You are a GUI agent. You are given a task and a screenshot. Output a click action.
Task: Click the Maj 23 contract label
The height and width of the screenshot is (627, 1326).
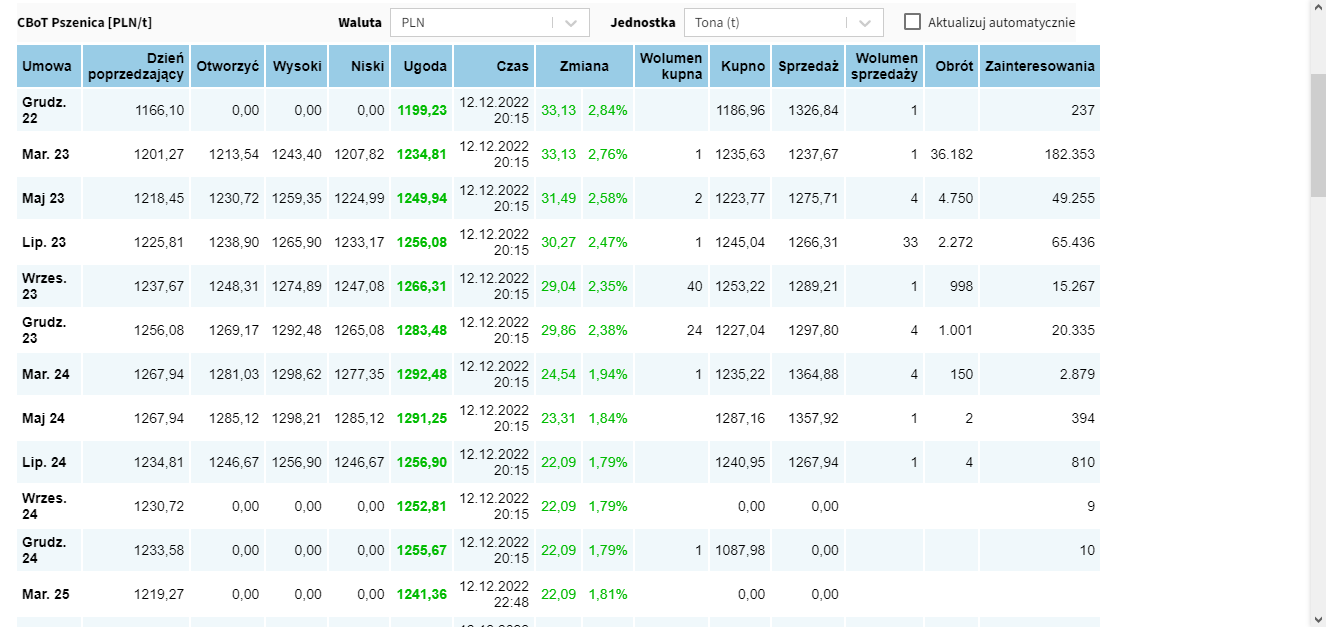43,198
